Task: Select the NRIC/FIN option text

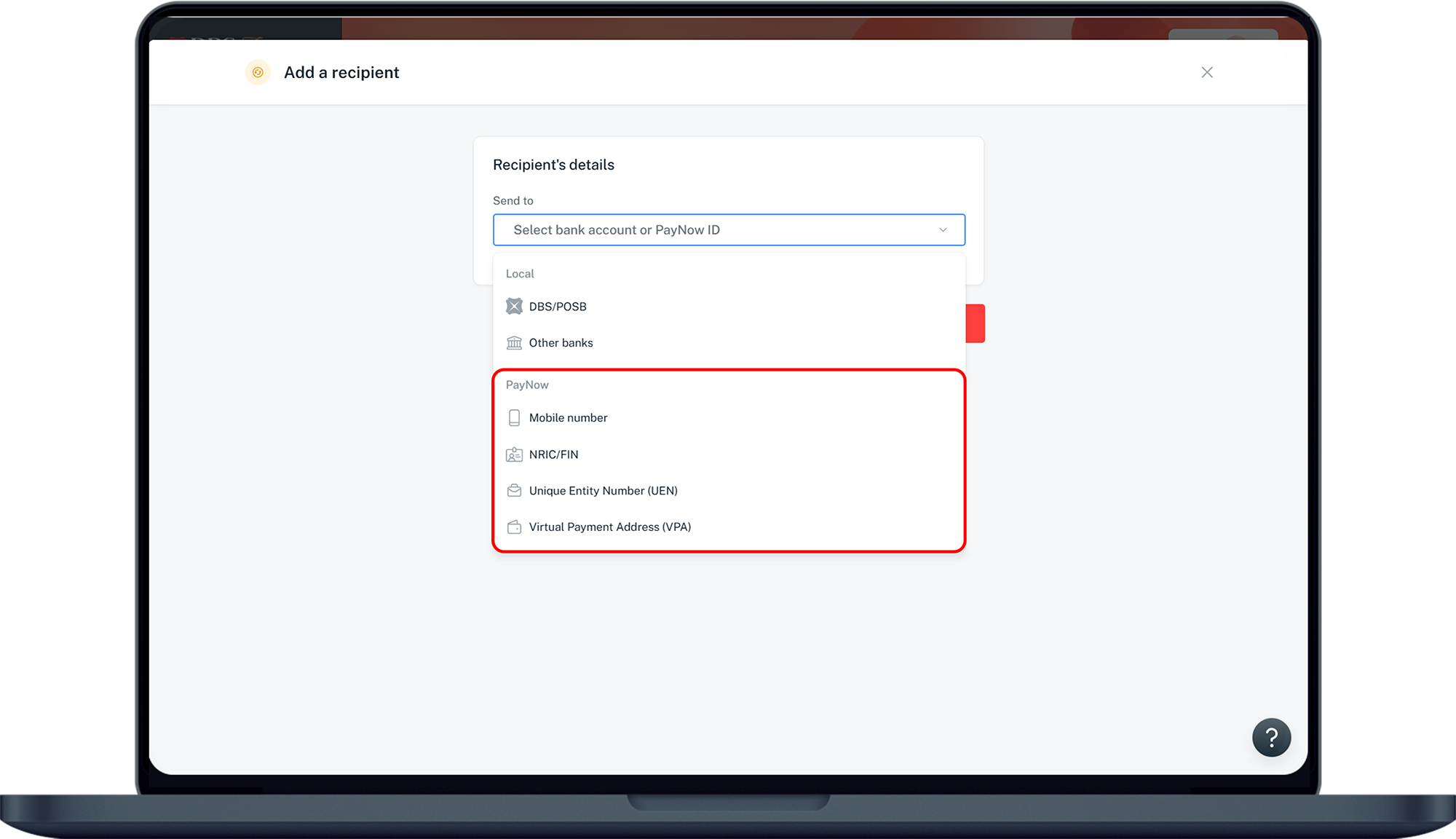Action: [x=553, y=454]
